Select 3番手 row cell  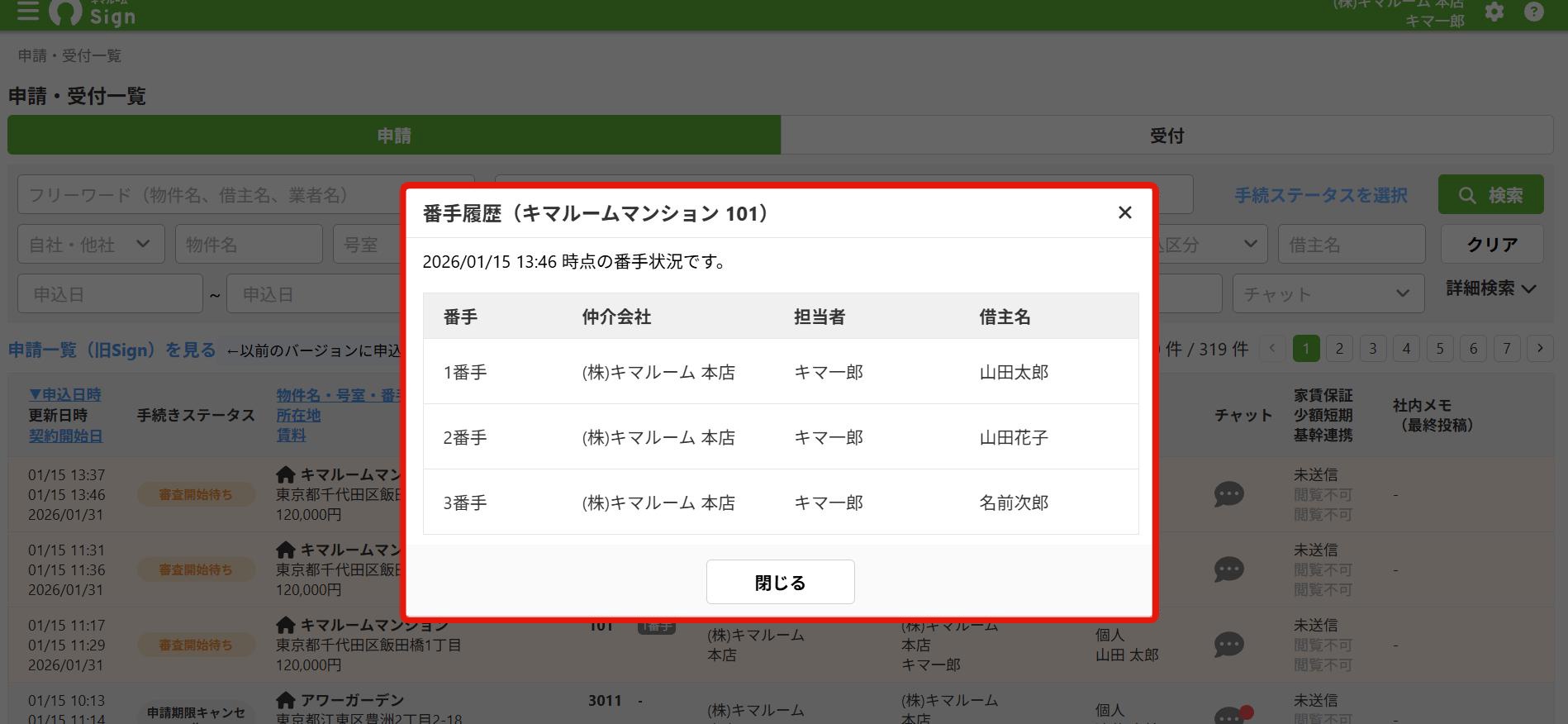(465, 503)
